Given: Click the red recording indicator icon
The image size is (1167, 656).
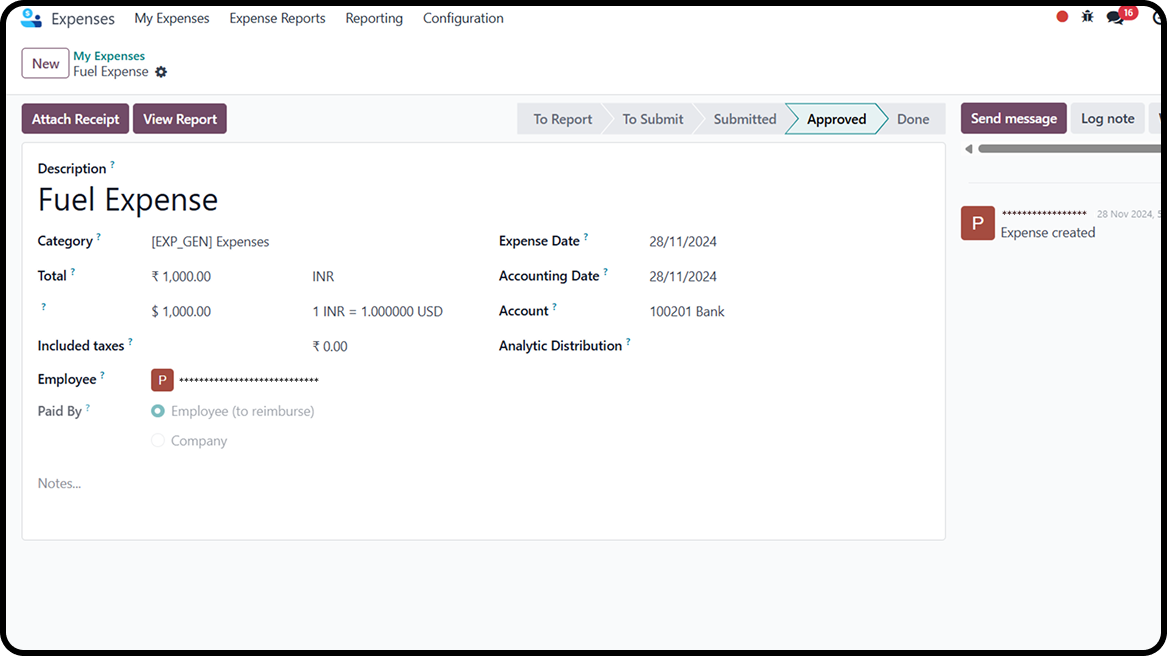Looking at the screenshot, I should (x=1062, y=17).
